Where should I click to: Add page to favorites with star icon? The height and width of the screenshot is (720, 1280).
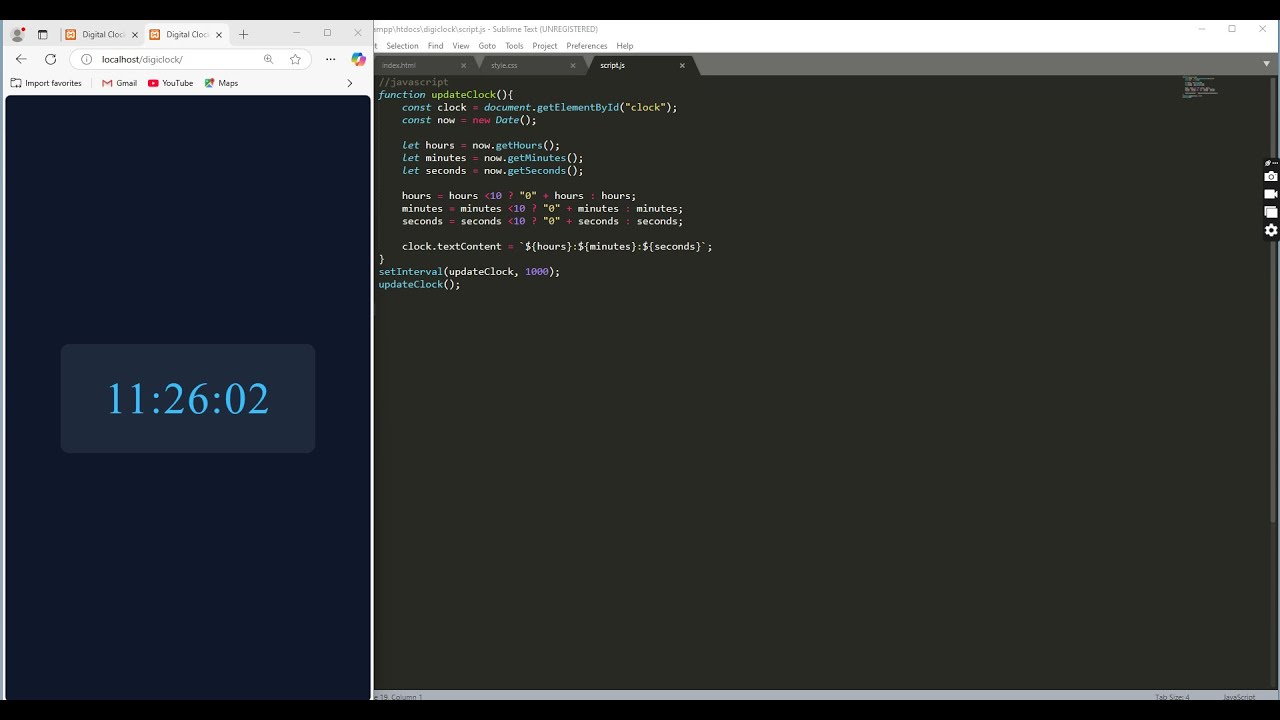click(295, 59)
